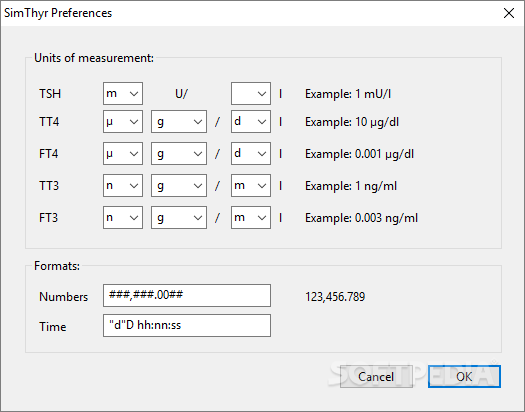This screenshot has height=412, width=525.
Task: Click the 'Numbers' field label
Action: (63, 297)
